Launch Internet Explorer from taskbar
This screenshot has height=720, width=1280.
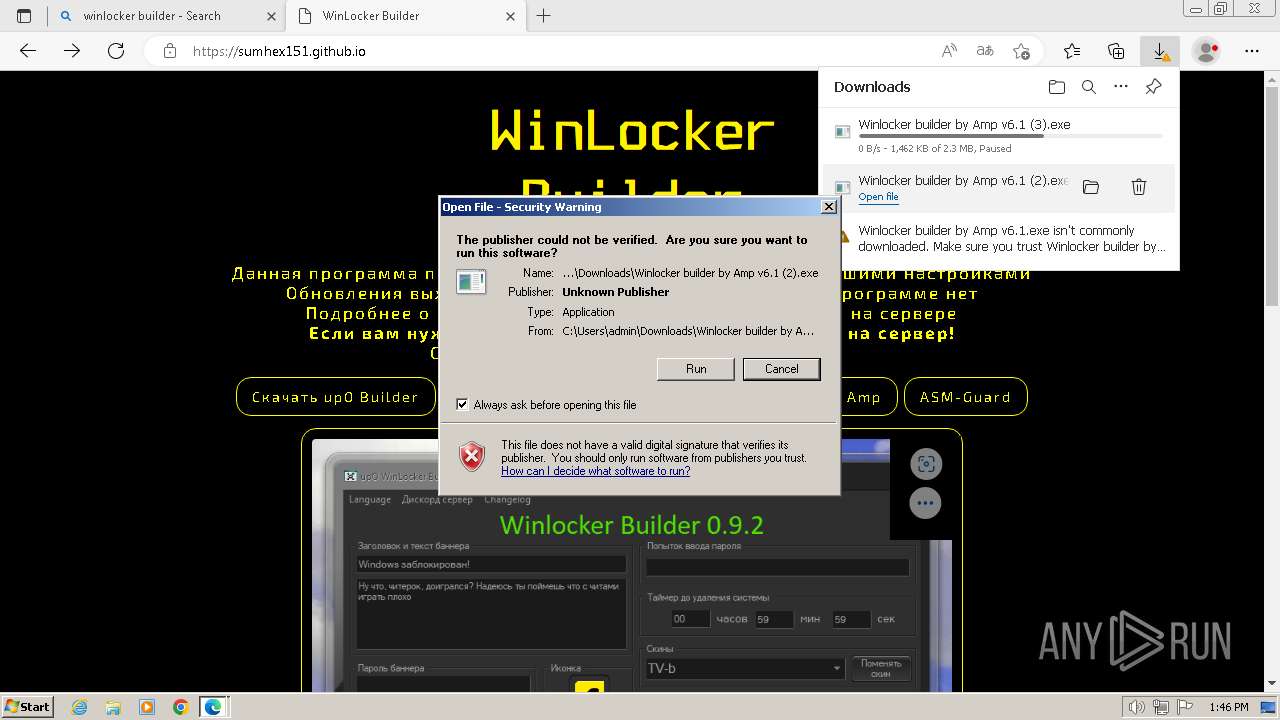[x=79, y=707]
